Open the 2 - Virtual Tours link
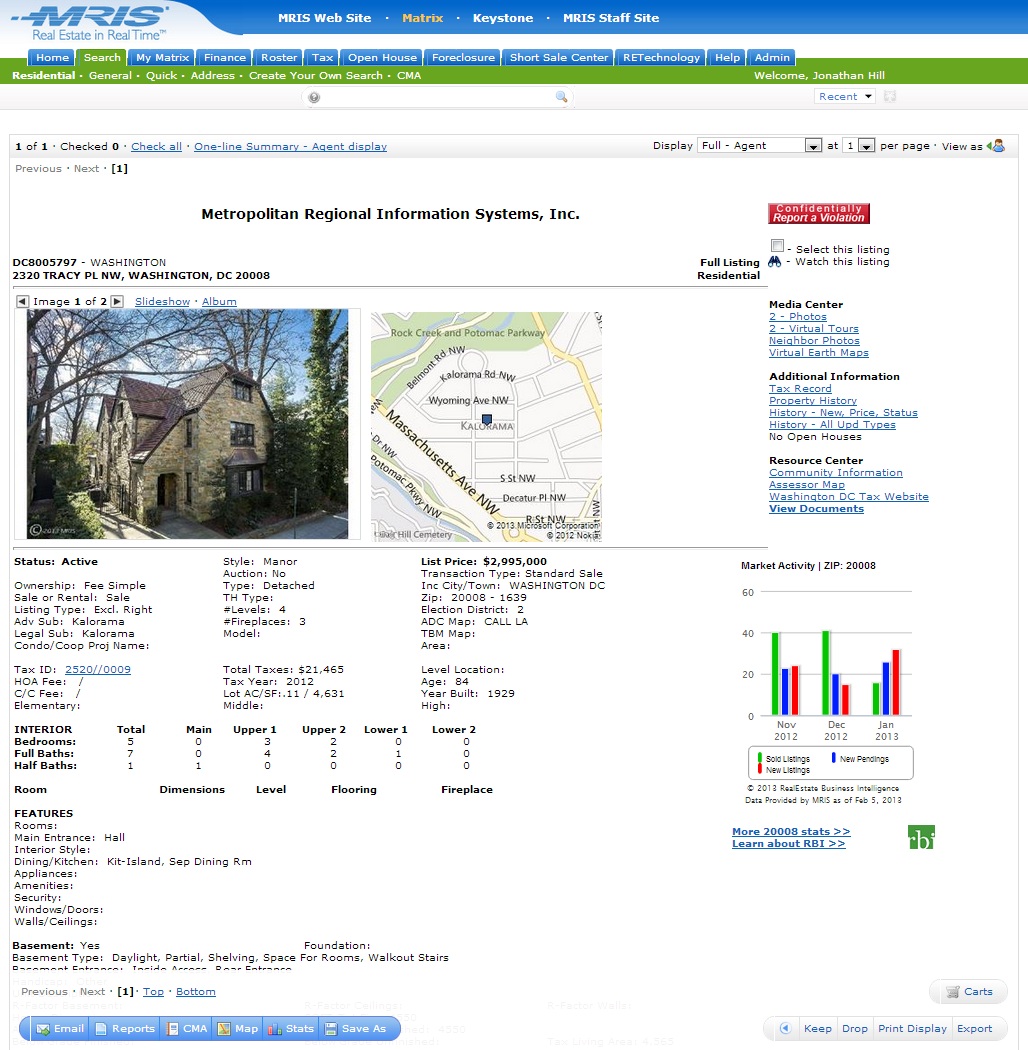The width and height of the screenshot is (1028, 1050). [x=814, y=329]
